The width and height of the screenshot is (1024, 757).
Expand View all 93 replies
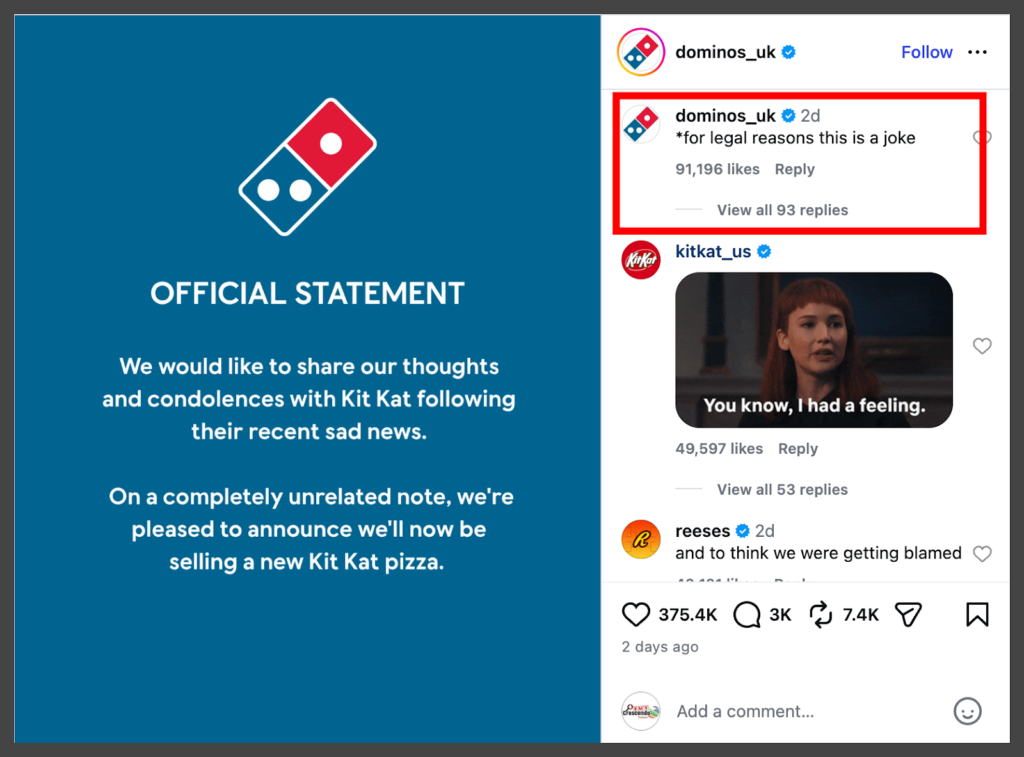[782, 210]
